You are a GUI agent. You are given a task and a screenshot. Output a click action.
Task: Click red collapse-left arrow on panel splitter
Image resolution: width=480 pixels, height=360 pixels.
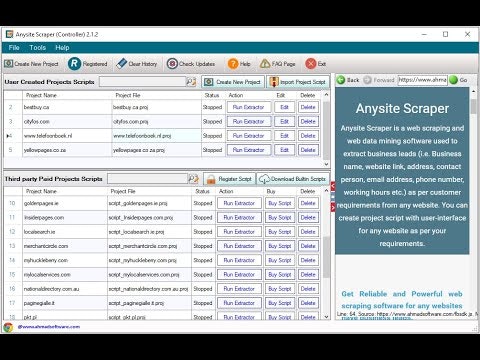[333, 186]
